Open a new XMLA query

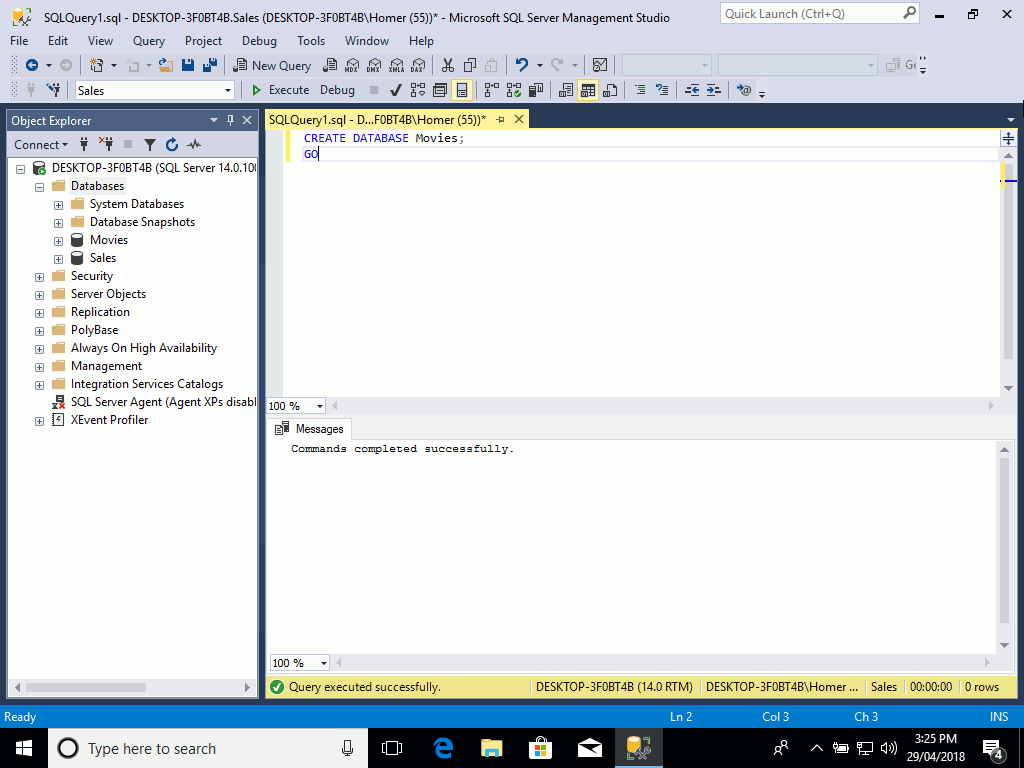click(x=396, y=65)
